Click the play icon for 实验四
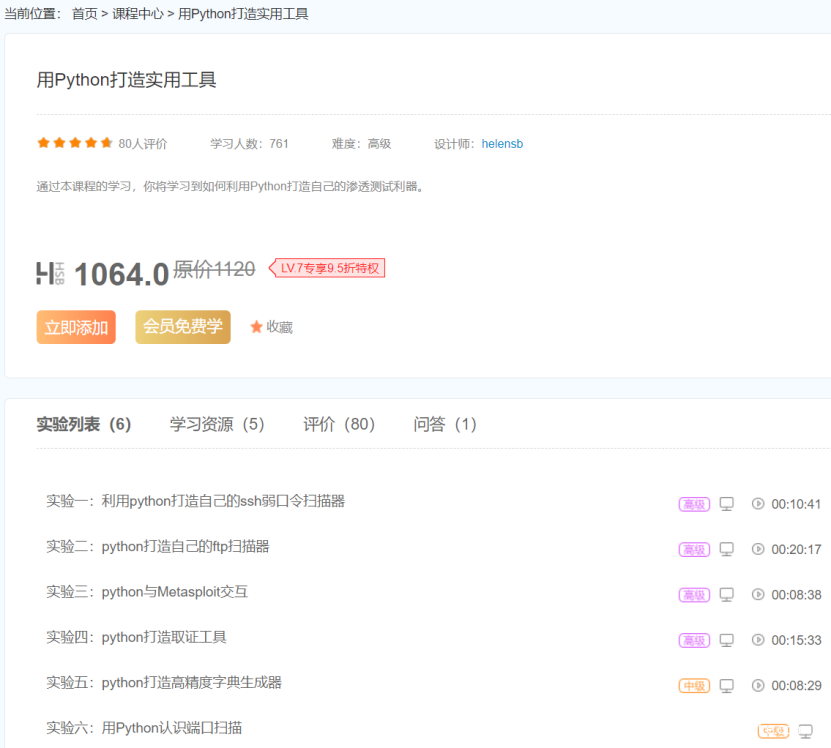Viewport: 831px width, 748px height. [x=758, y=640]
